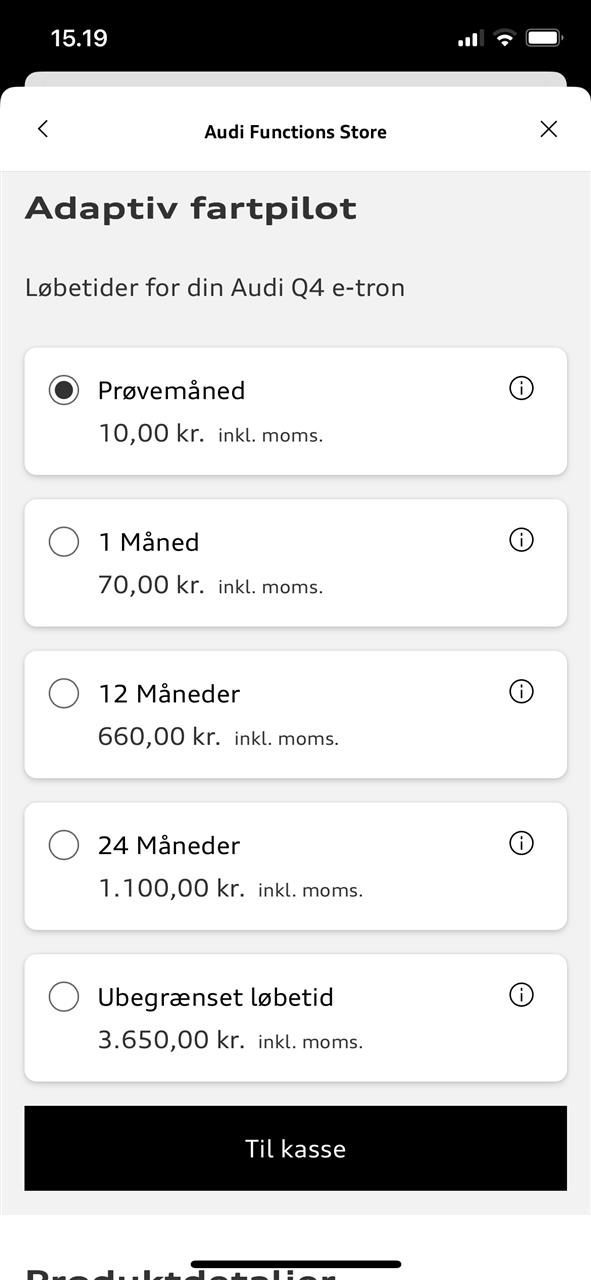Tap the battery icon in status bar
This screenshot has height=1280, width=591.
click(544, 38)
